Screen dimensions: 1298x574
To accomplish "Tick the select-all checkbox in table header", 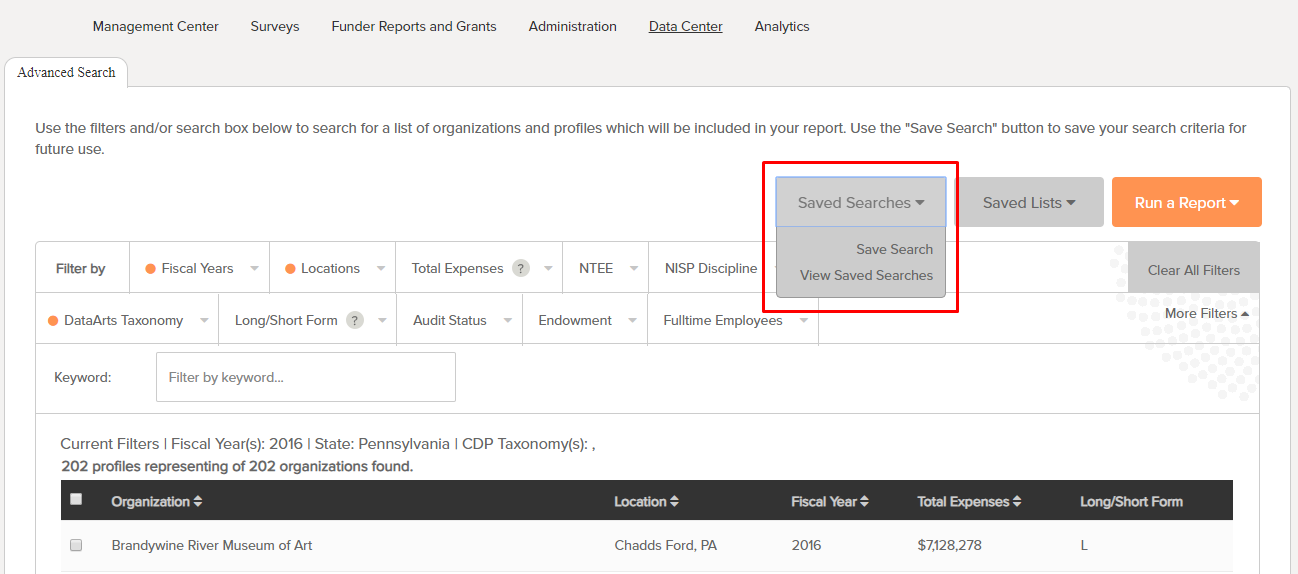I will coord(76,500).
